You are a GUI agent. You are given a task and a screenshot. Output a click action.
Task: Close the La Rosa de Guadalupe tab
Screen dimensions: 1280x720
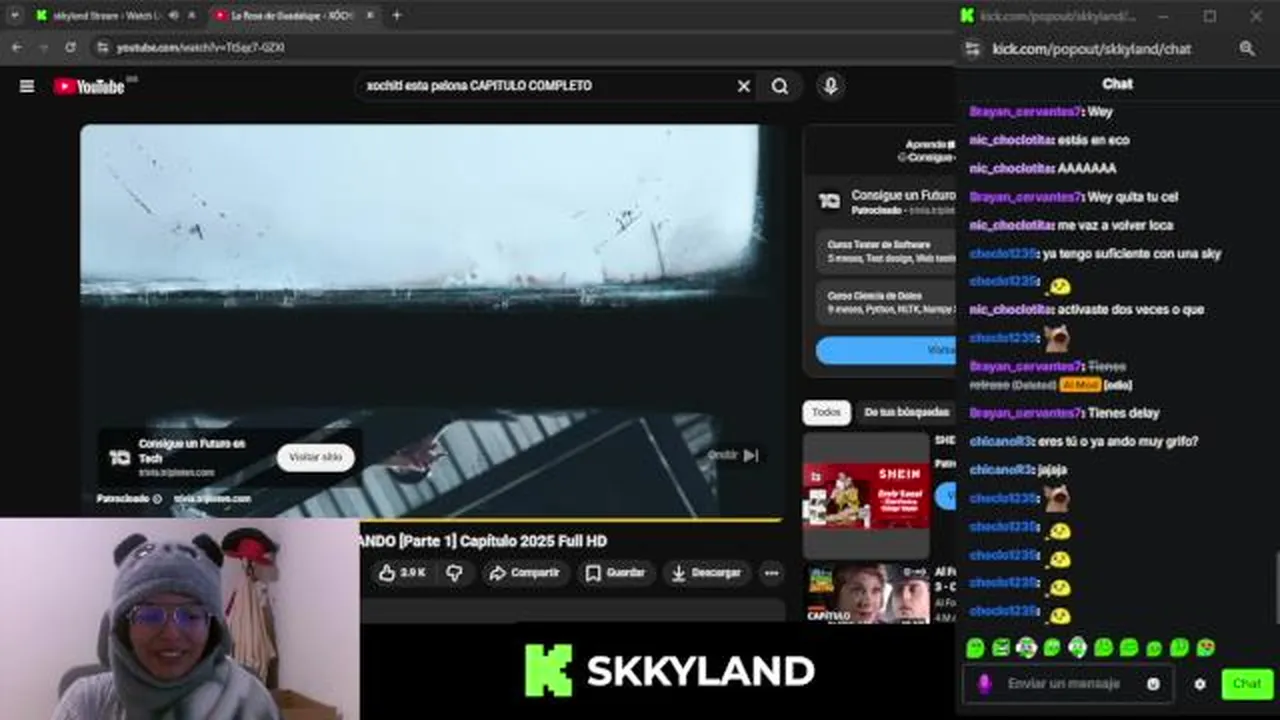click(x=370, y=15)
